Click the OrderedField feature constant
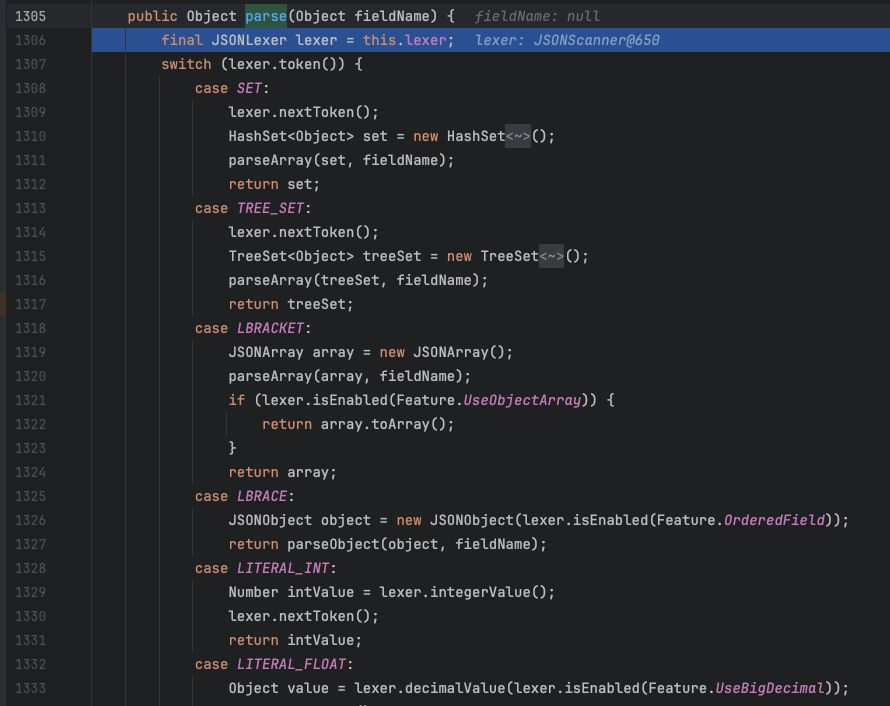 774,520
